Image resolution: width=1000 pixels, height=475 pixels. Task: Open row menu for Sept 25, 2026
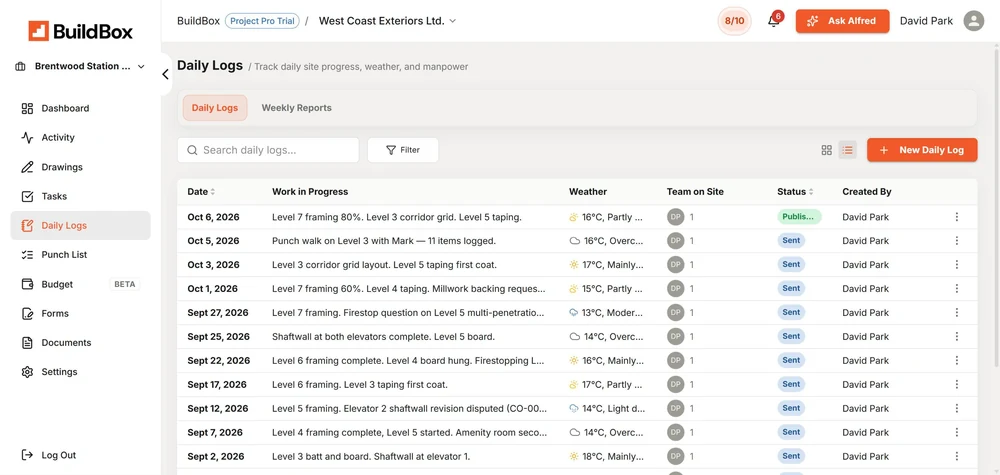pyautogui.click(x=956, y=337)
